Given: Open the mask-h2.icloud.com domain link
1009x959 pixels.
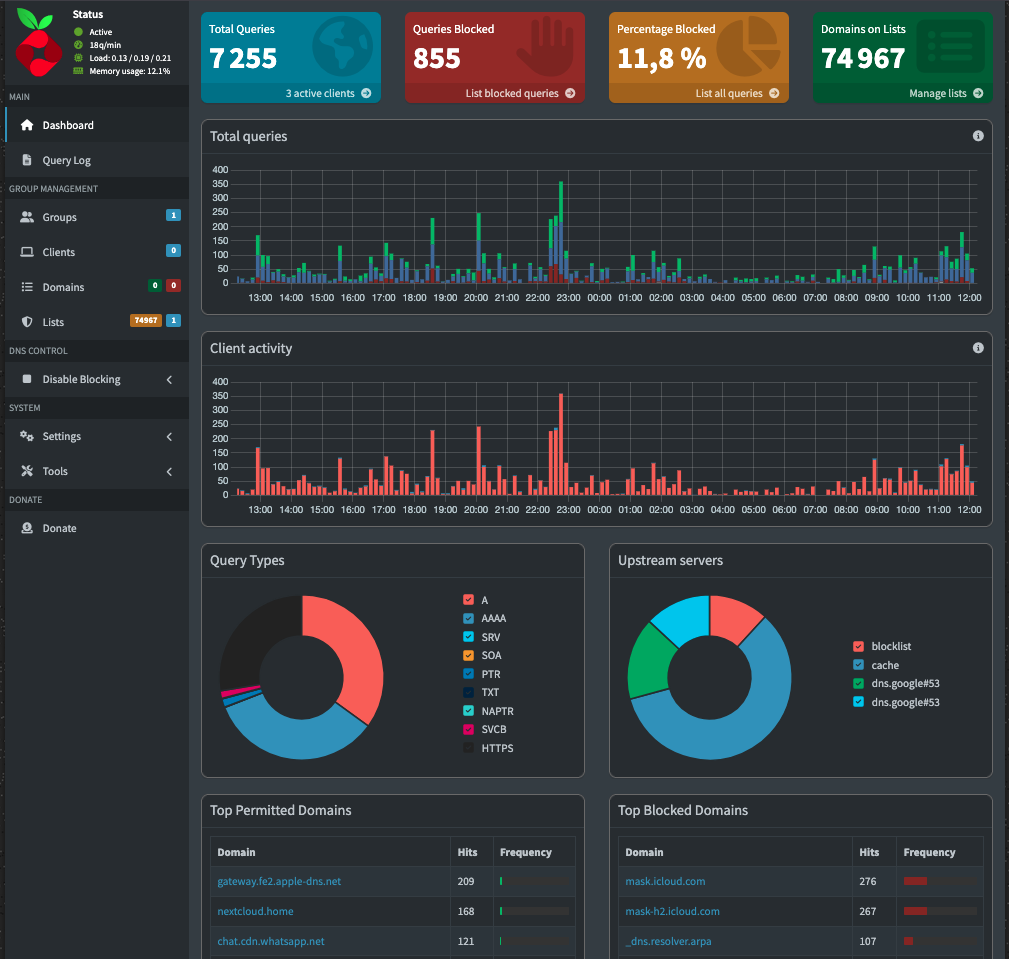Looking at the screenshot, I should pyautogui.click(x=672, y=911).
